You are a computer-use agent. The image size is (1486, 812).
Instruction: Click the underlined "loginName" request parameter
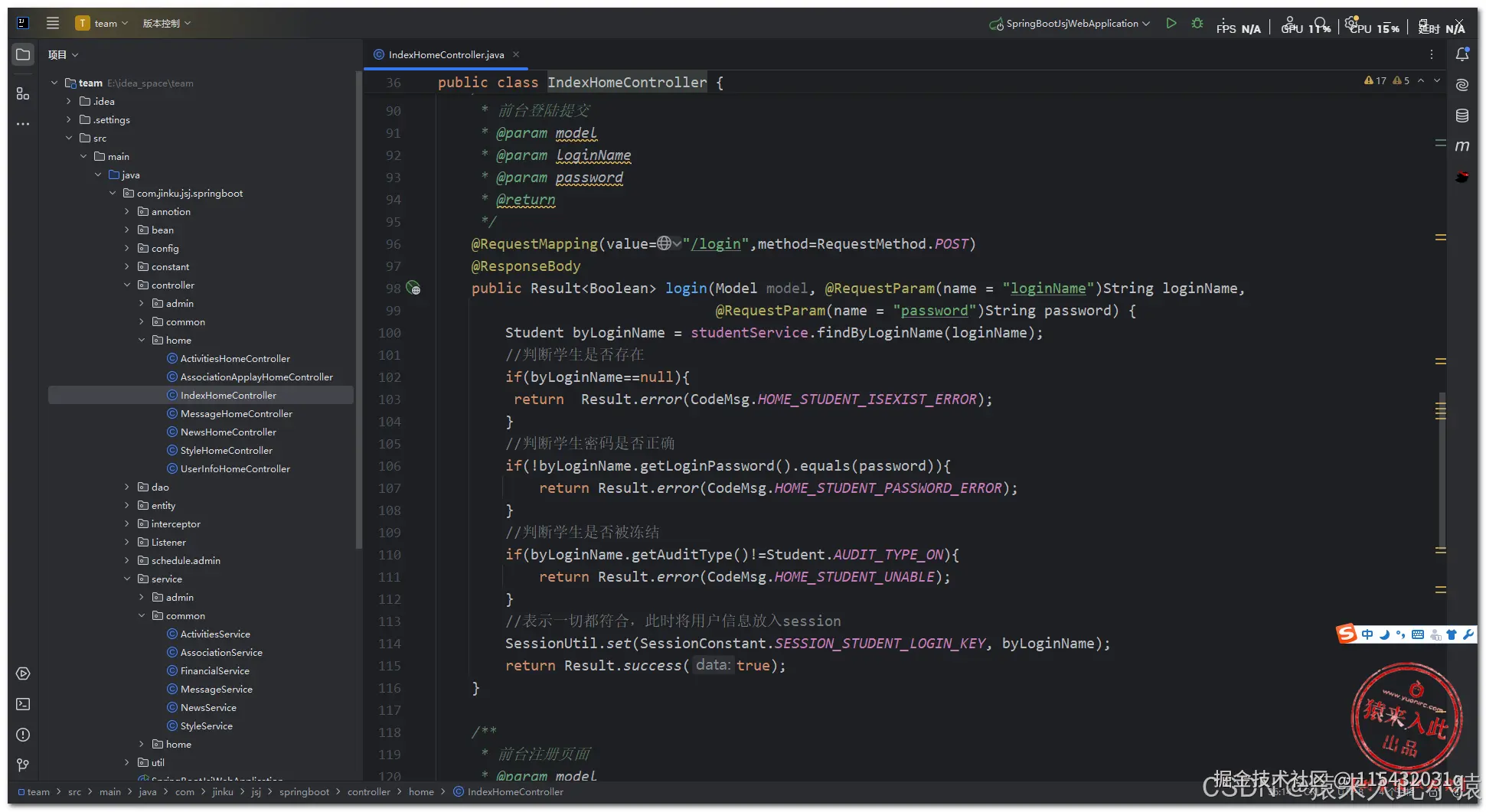coord(1048,289)
